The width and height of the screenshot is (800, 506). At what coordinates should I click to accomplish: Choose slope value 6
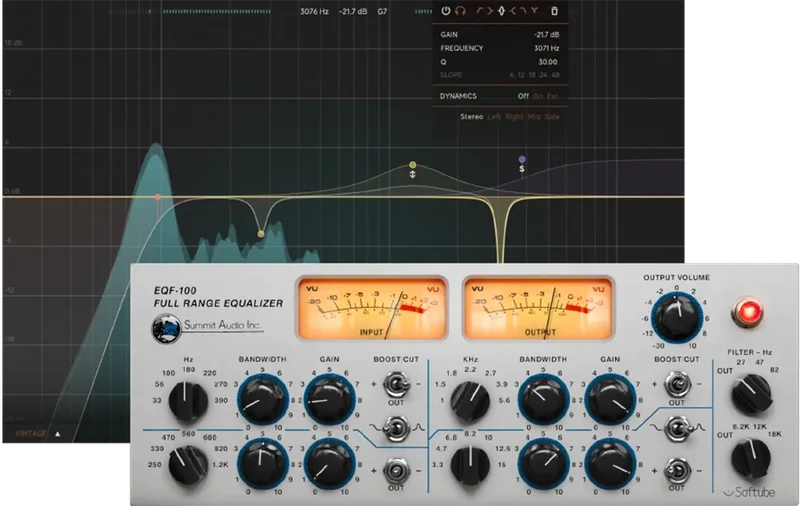click(x=512, y=75)
